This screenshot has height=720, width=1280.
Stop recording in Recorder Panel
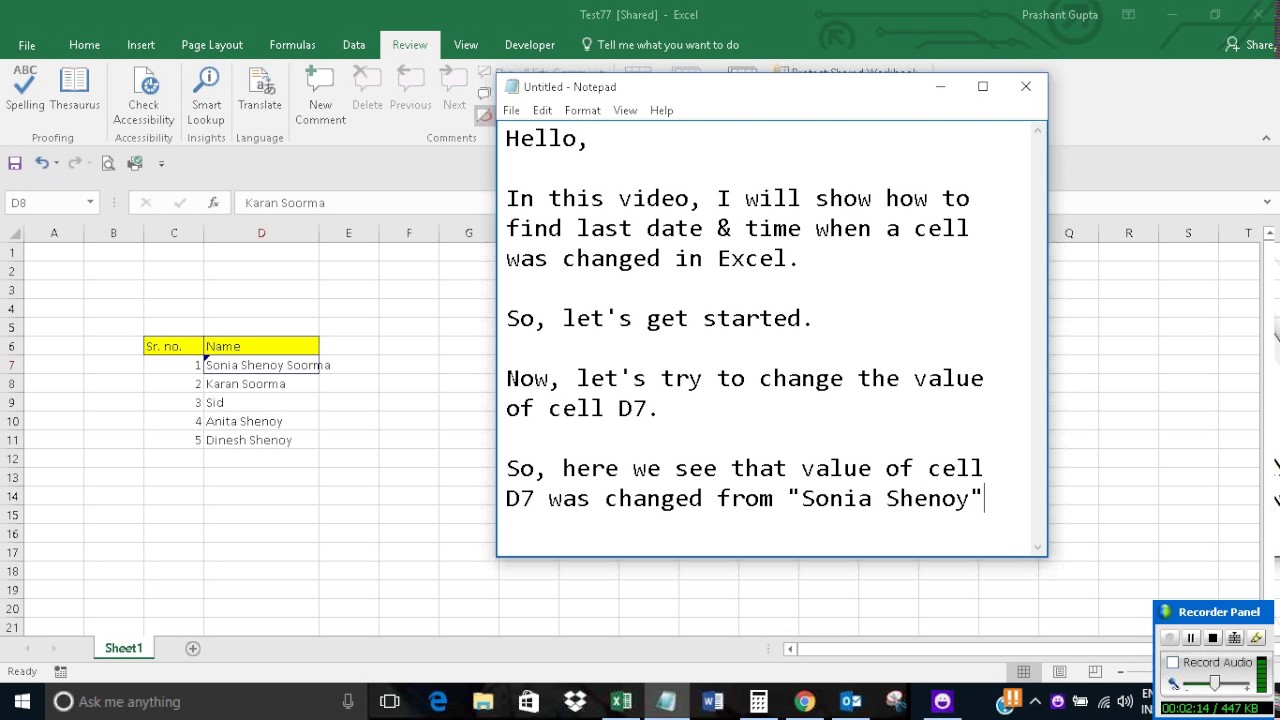1213,638
